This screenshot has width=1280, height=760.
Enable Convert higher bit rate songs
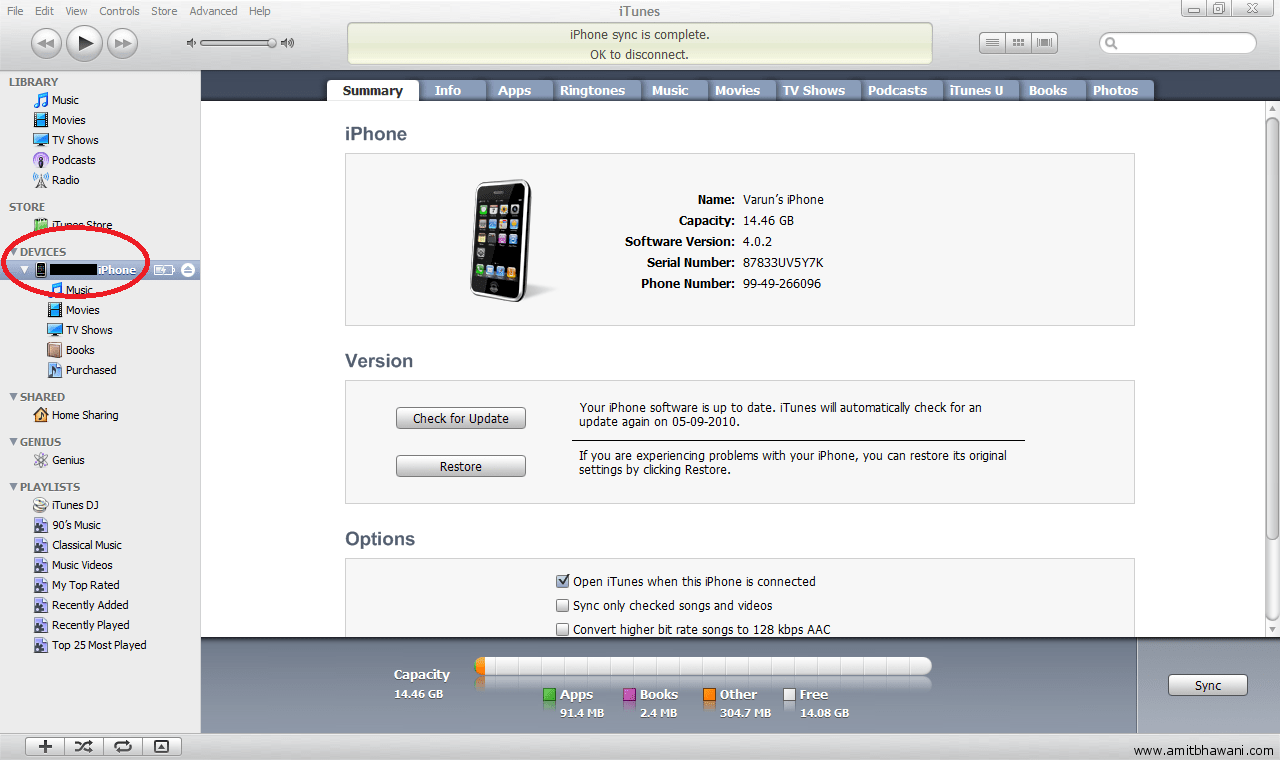click(562, 630)
